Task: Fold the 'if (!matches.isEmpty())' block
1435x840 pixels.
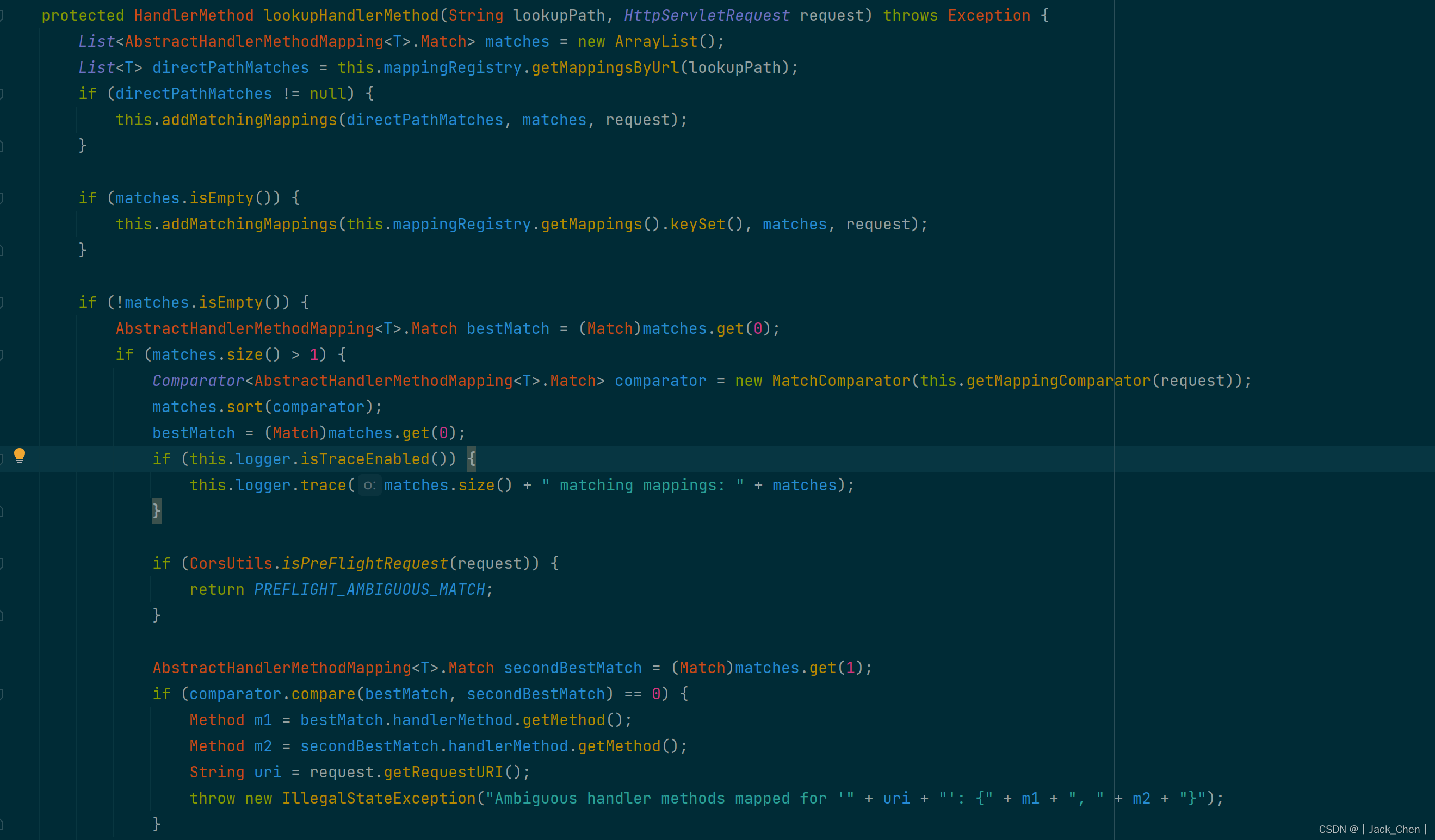Action: (2, 302)
